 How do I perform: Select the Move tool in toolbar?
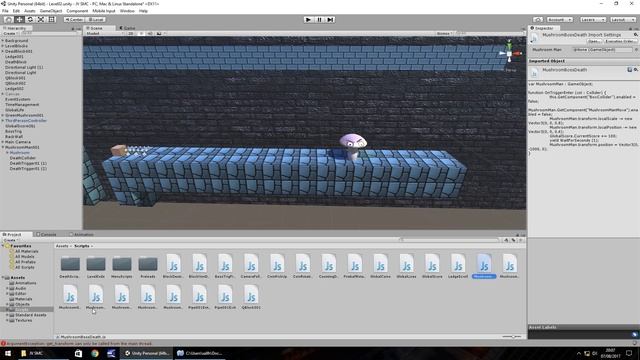[19, 19]
